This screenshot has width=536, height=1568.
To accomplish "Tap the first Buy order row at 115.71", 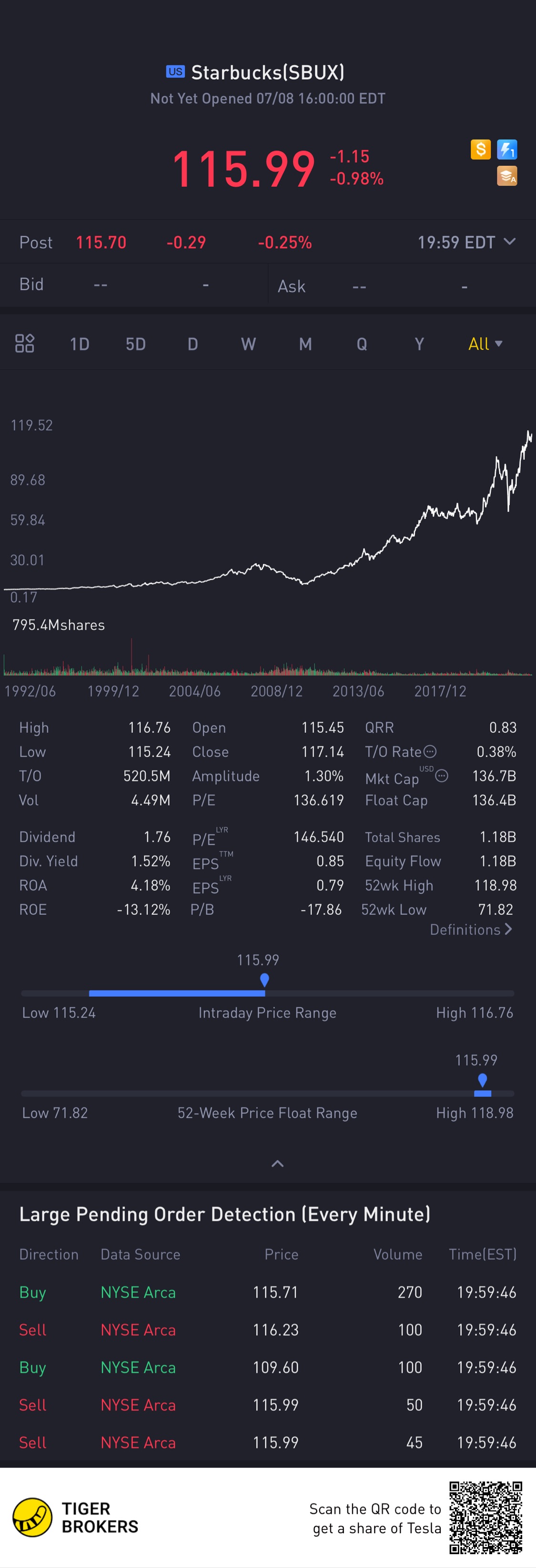I will coord(268,1292).
